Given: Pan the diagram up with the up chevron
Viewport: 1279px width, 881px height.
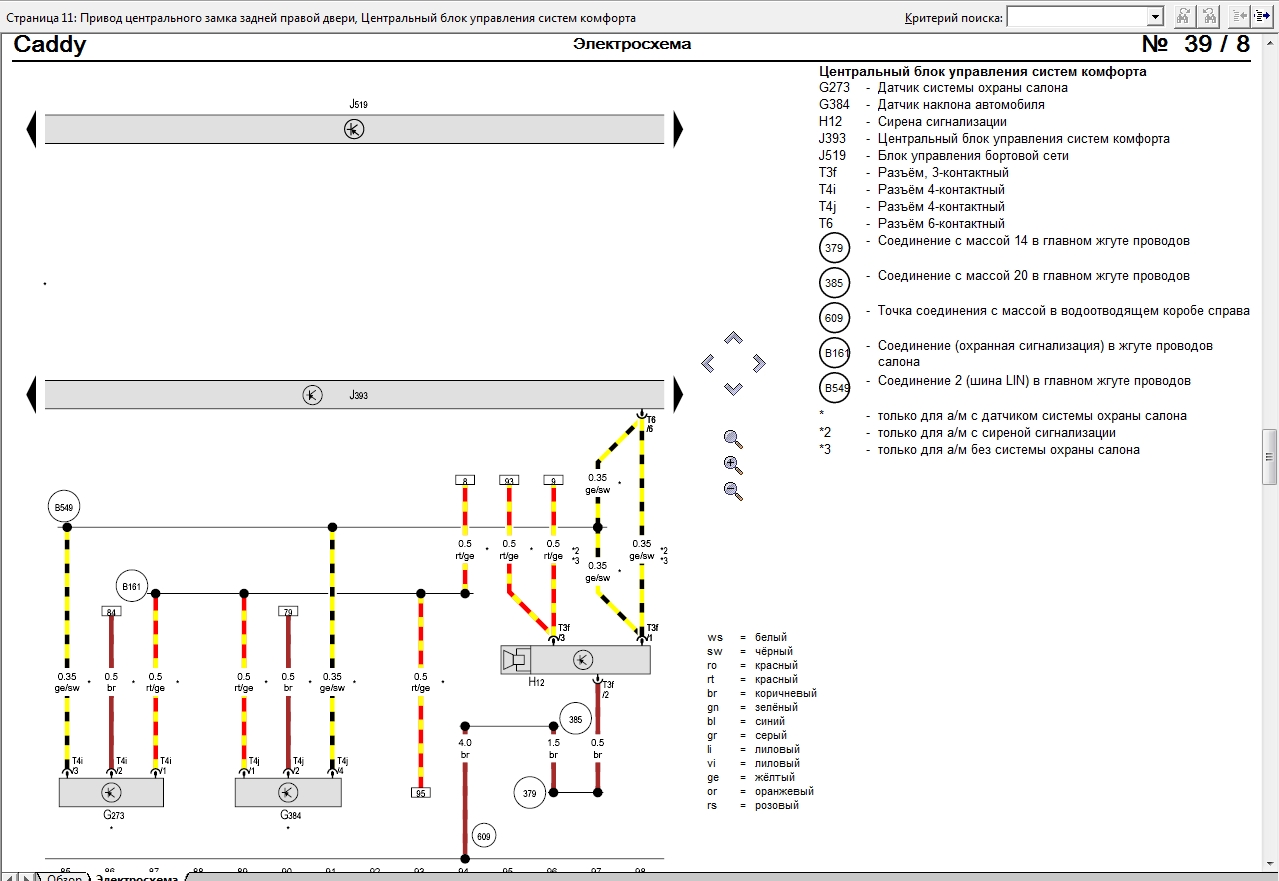Looking at the screenshot, I should tap(733, 338).
